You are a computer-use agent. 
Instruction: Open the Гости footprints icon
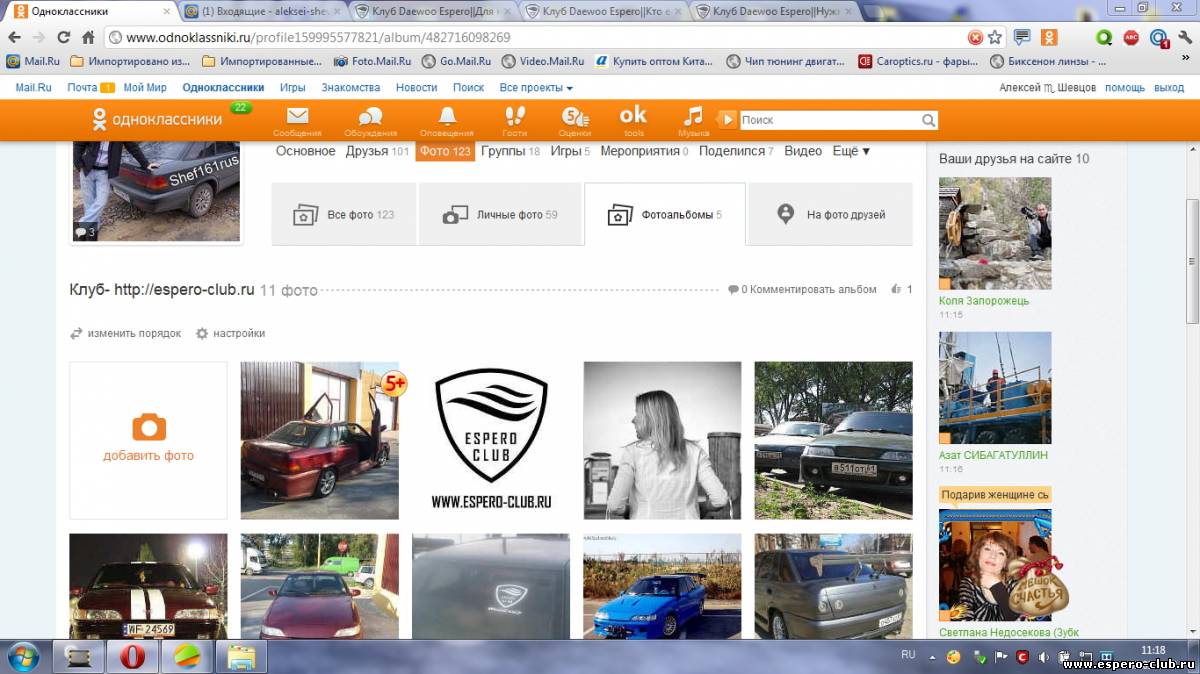coord(514,117)
